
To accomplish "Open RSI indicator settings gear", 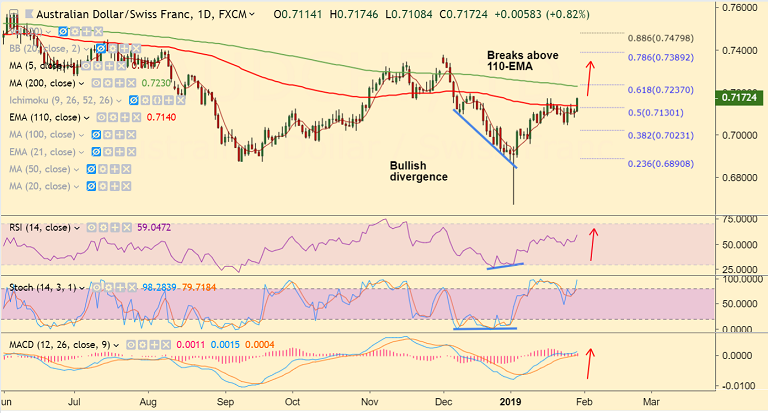I will coord(103,228).
